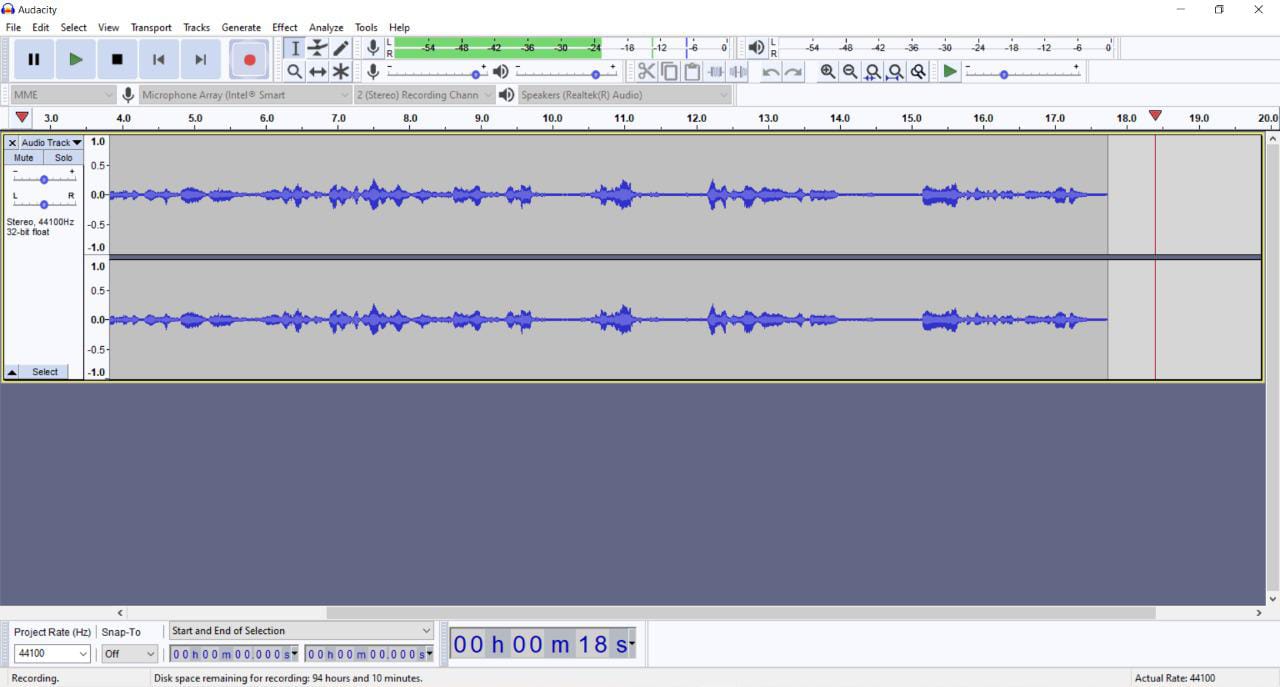Open the MME audio host dropdown
This screenshot has width=1280, height=687.
64,95
